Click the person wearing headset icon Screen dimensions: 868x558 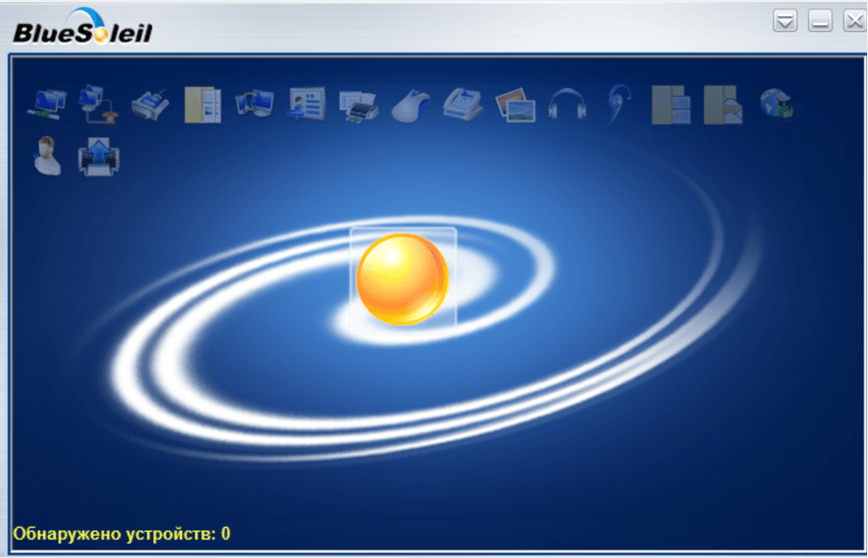[47, 155]
